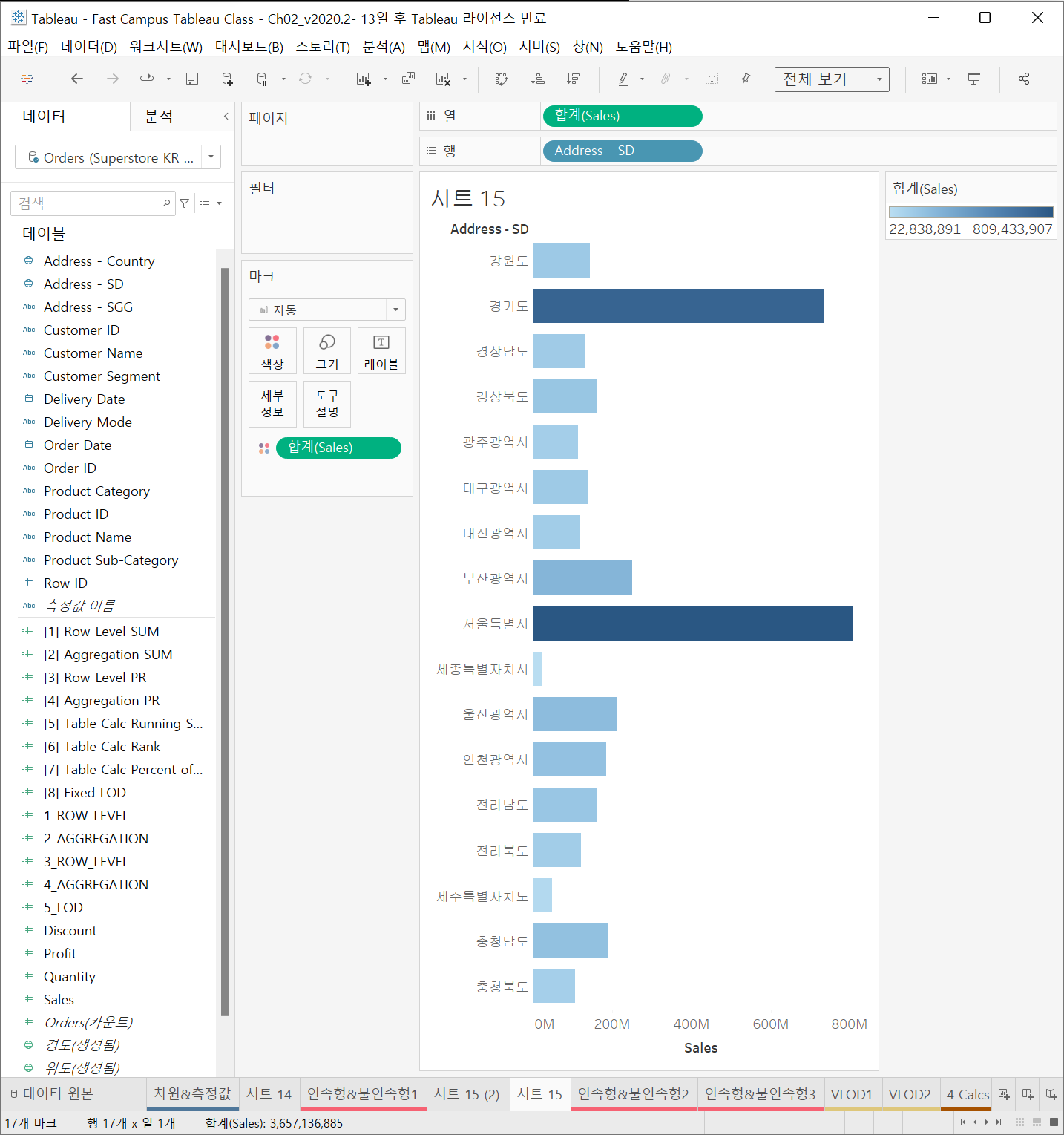Toggle the show mark labels toolbar icon

[x=712, y=79]
